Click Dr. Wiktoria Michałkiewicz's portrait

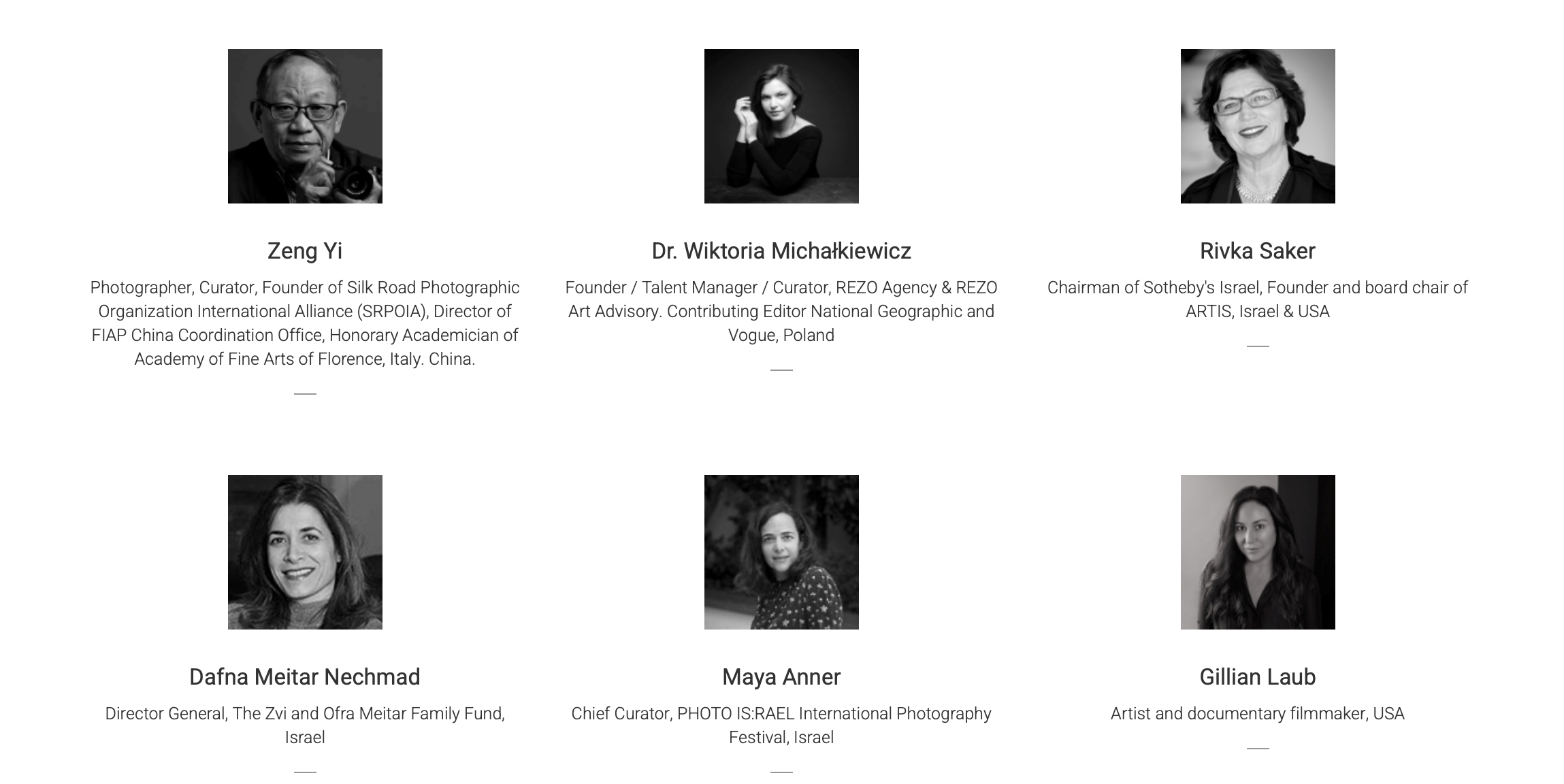click(781, 126)
